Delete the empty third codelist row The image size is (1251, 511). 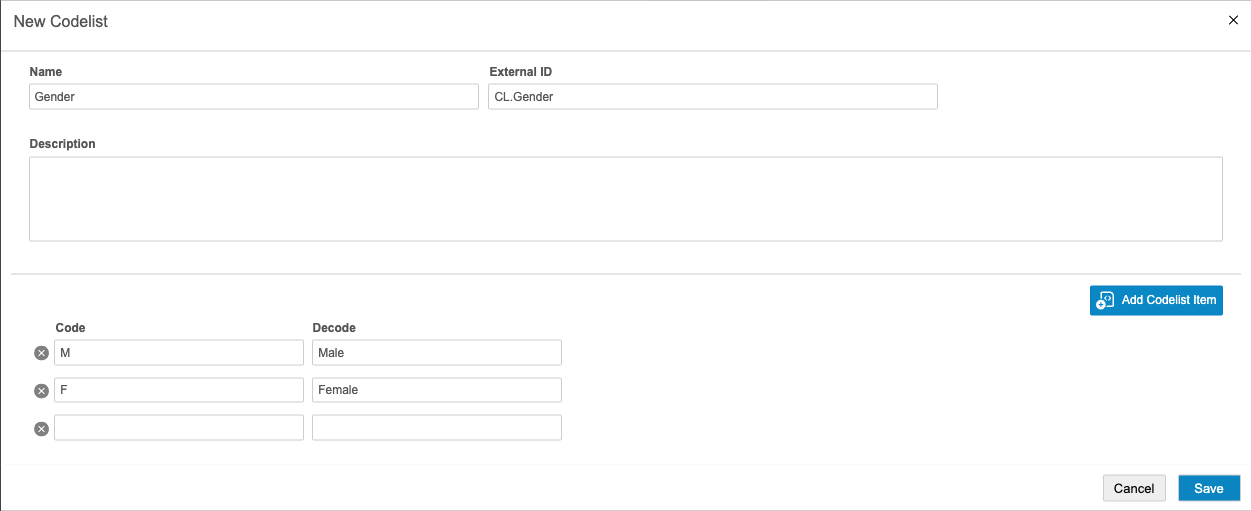point(41,429)
